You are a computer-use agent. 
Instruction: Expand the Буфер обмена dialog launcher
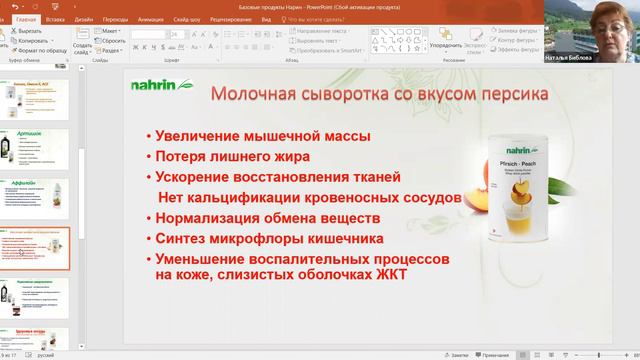67,60
